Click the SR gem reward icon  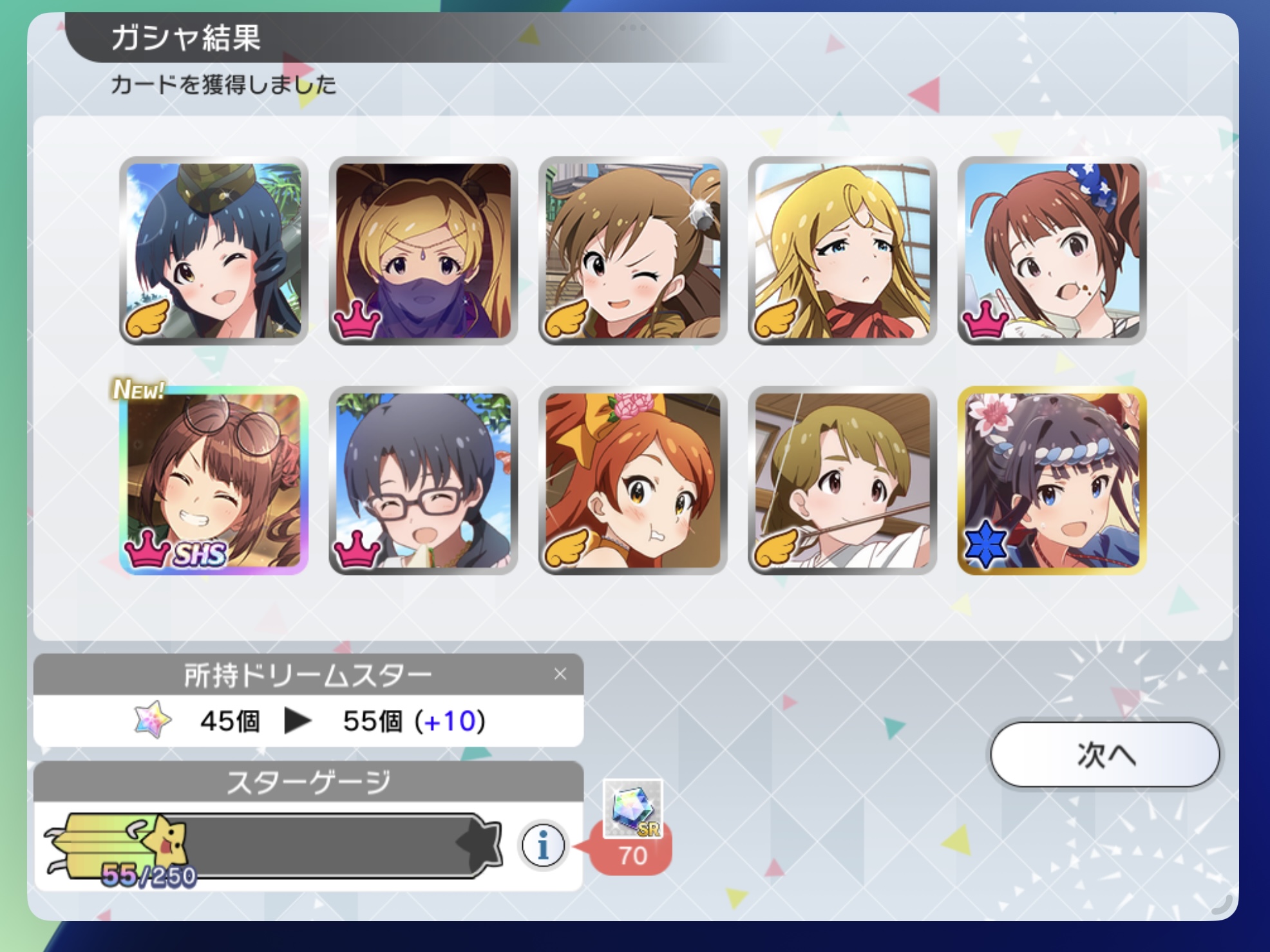click(632, 809)
